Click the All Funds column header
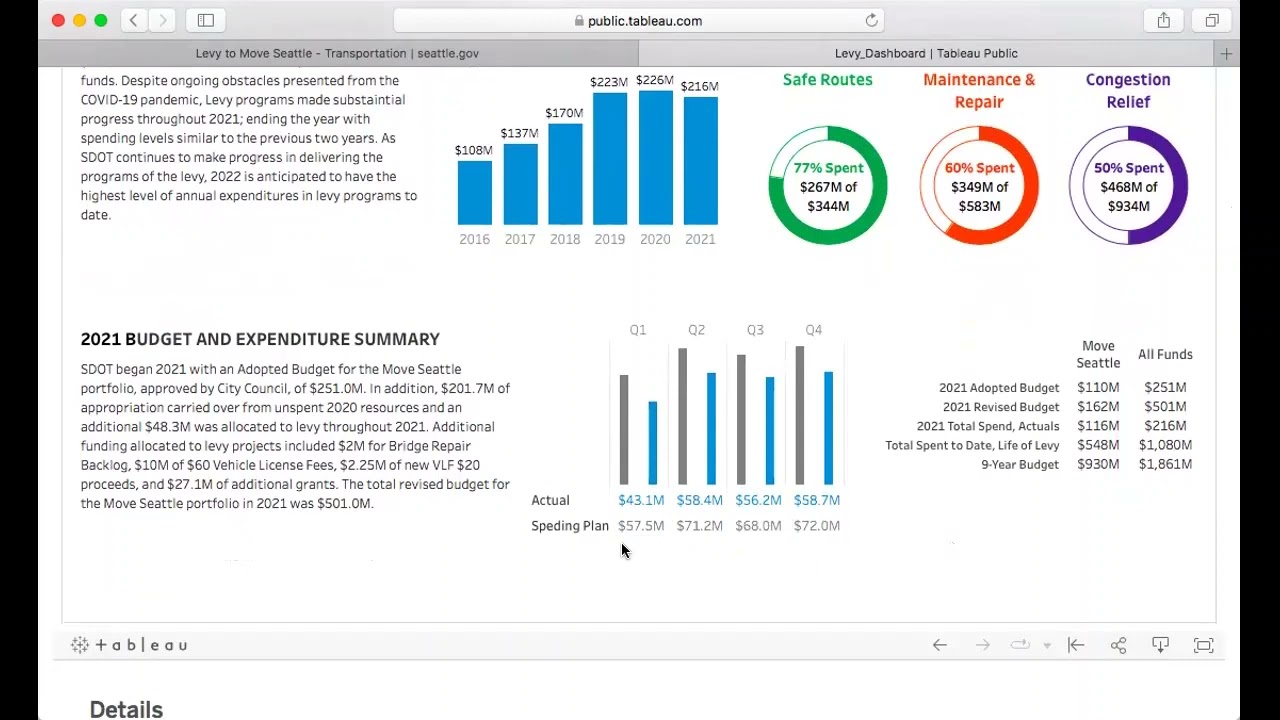1280x720 pixels. tap(1165, 354)
